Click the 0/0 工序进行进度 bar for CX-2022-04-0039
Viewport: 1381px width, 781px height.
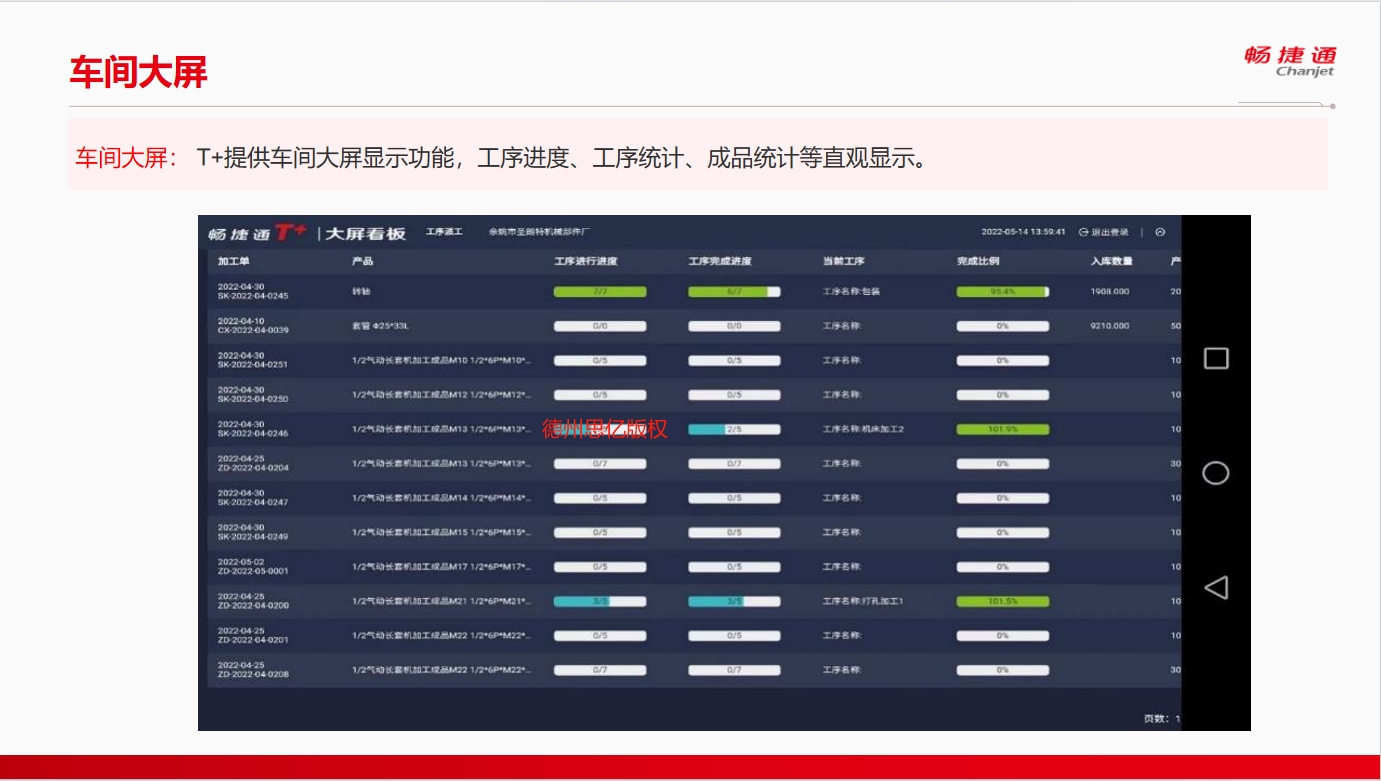[x=600, y=326]
